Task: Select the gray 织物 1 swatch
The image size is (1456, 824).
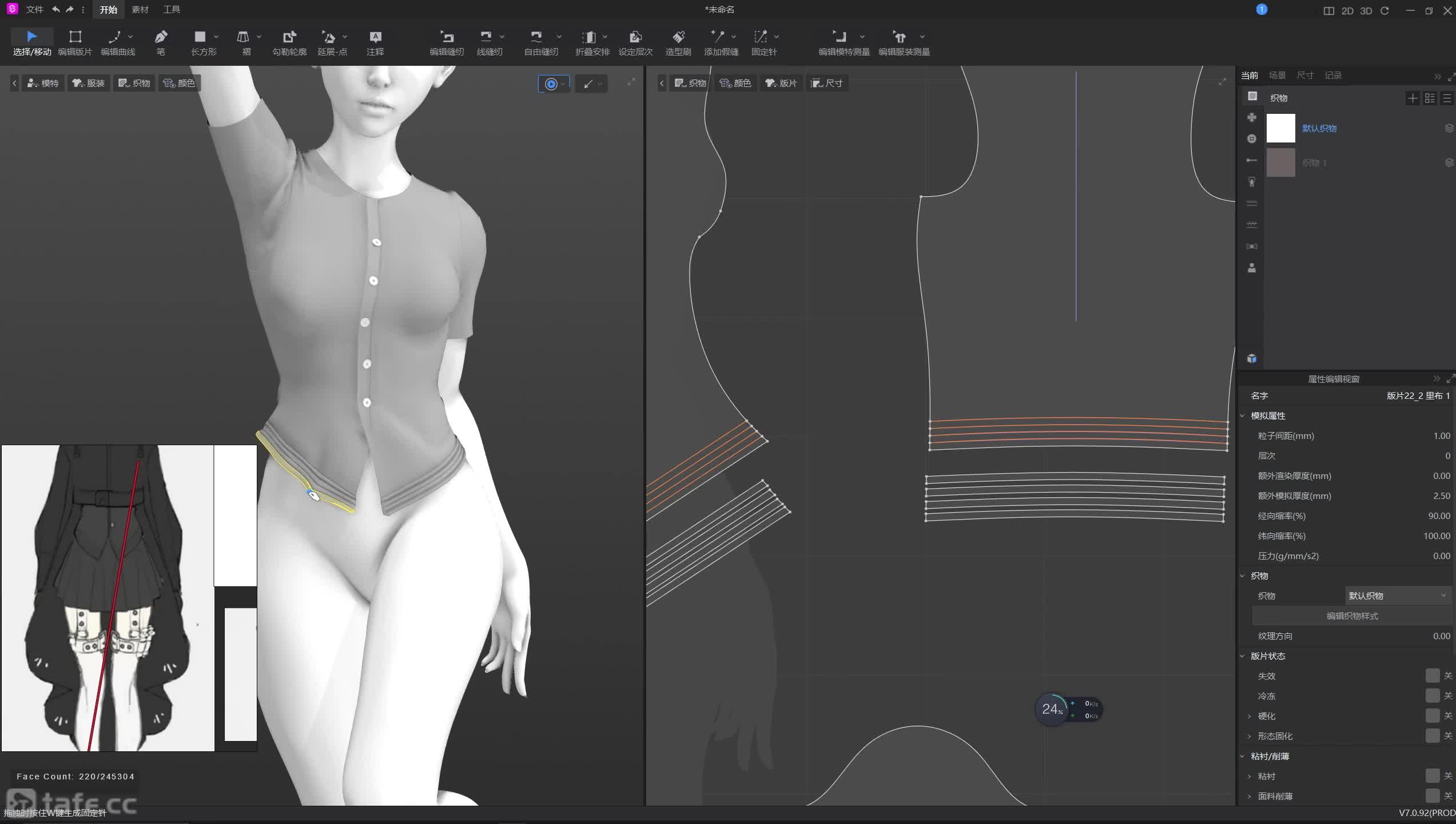Action: tap(1280, 163)
